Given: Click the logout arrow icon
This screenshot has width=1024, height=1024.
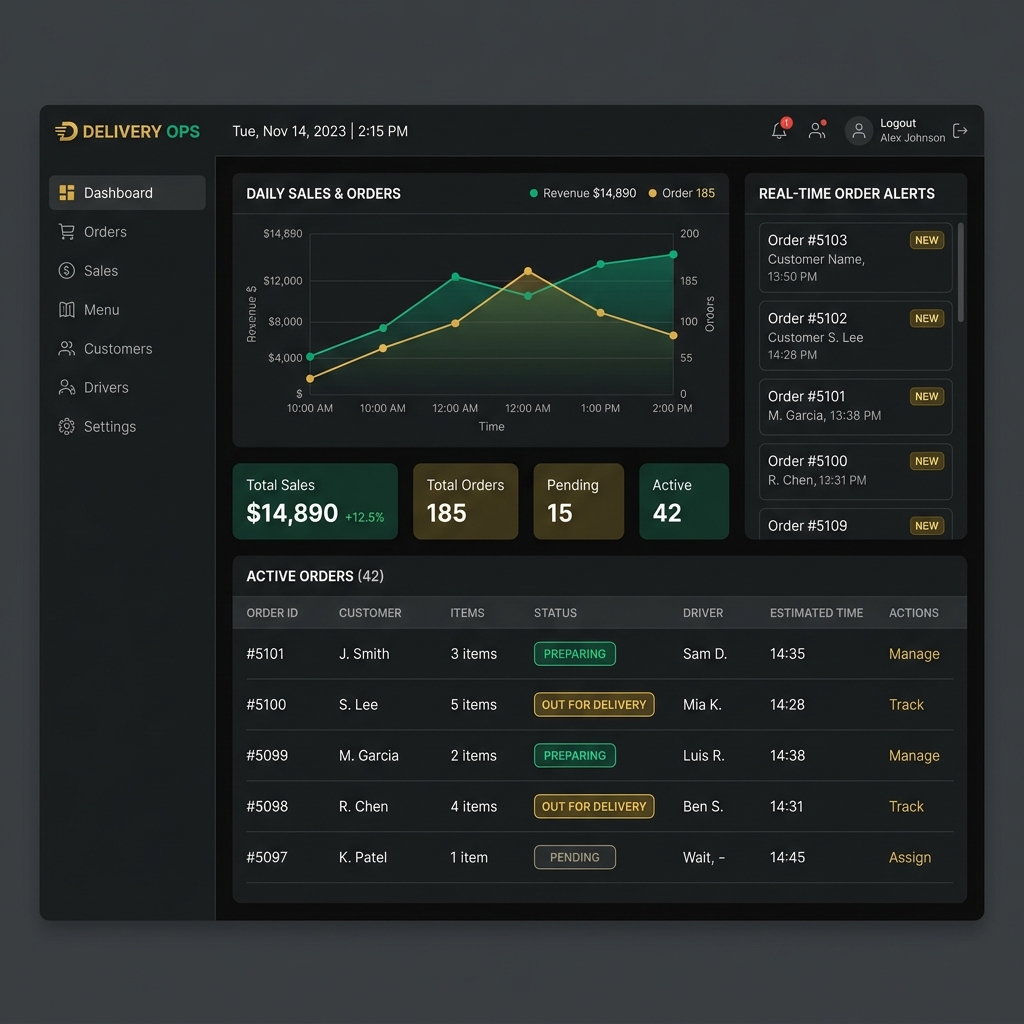Looking at the screenshot, I should click(x=960, y=131).
